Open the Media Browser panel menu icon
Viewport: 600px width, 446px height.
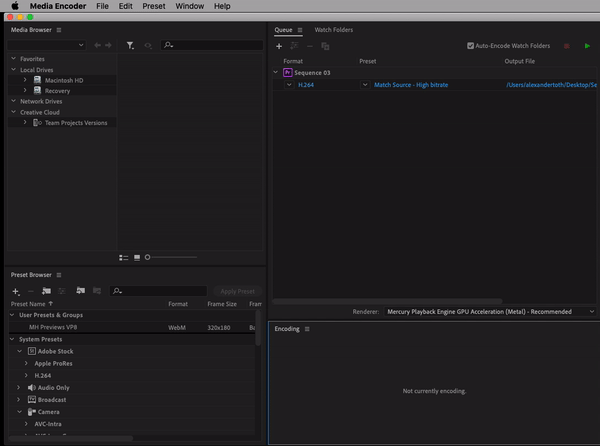59,30
